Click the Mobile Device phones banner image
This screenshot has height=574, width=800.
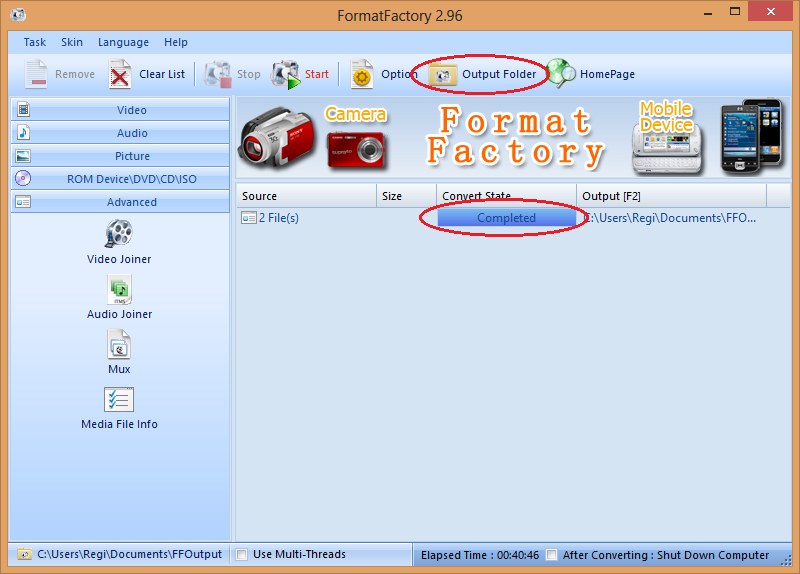(751, 136)
